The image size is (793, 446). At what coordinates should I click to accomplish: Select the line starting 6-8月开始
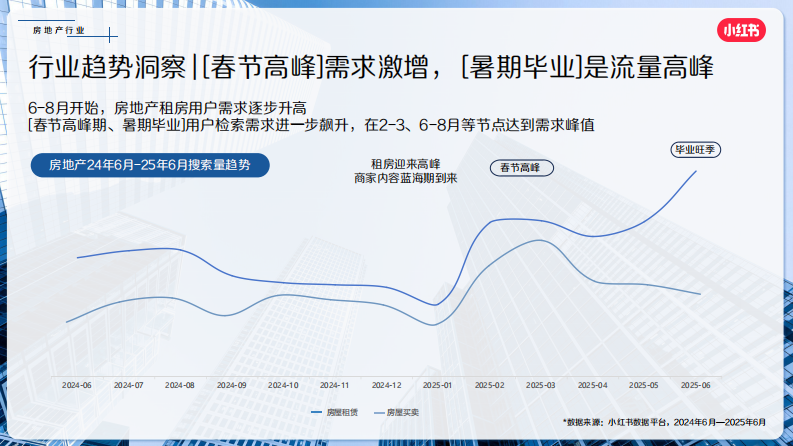[167, 108]
